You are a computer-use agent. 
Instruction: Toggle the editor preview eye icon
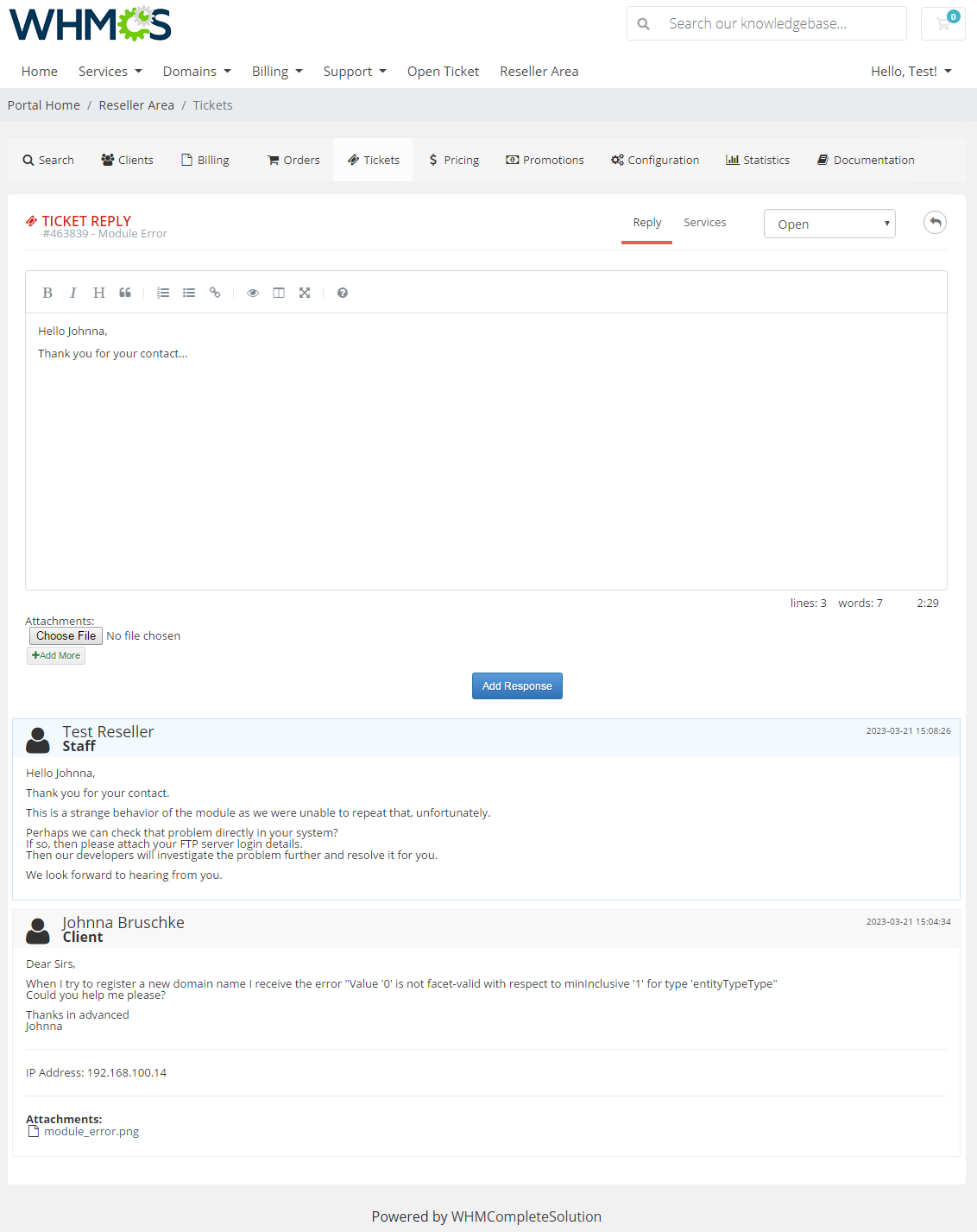pos(253,293)
